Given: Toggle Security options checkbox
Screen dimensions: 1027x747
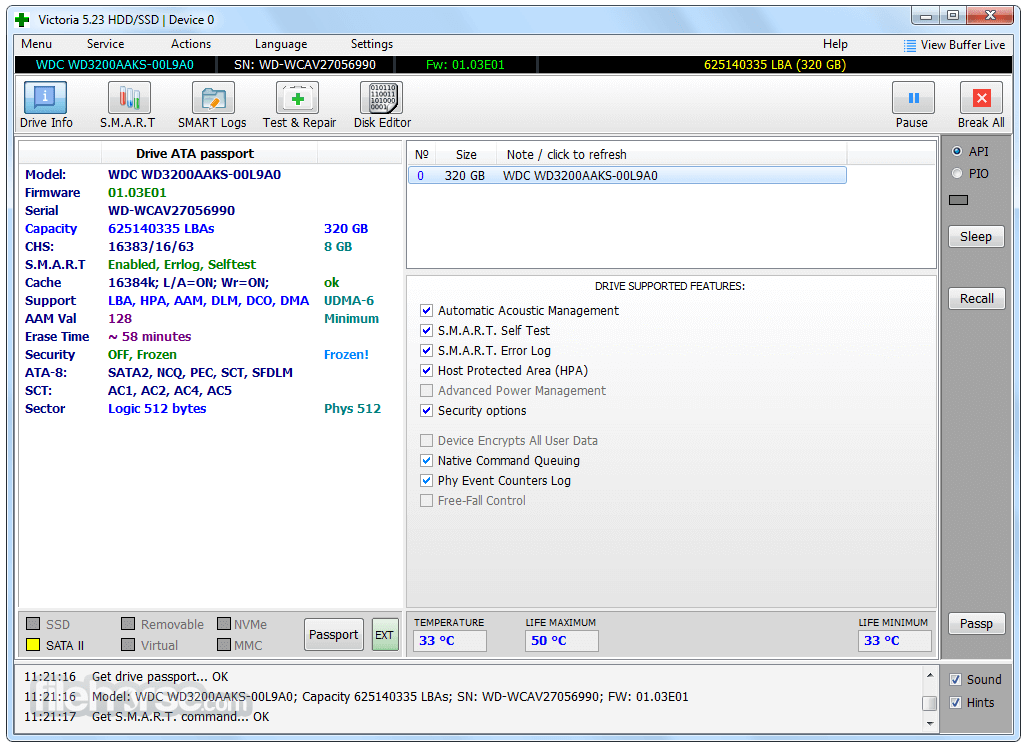Looking at the screenshot, I should coord(426,410).
